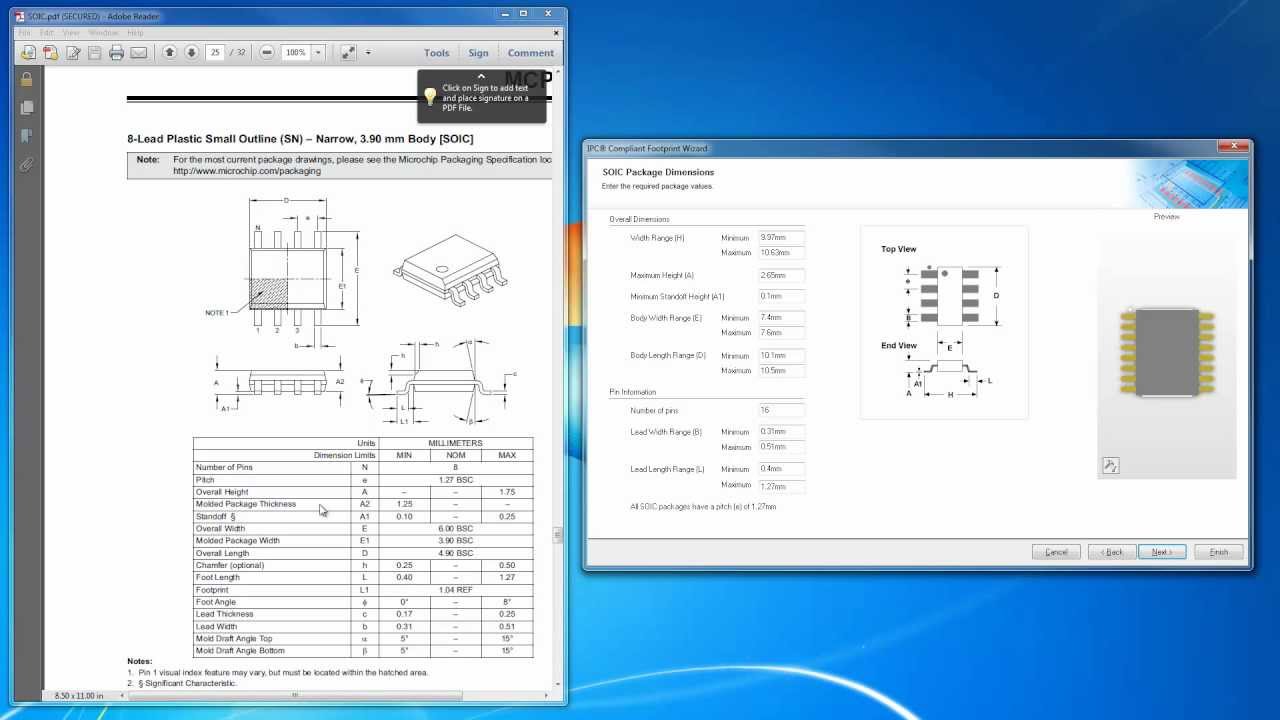Go to previous page using up arrow

tap(169, 52)
